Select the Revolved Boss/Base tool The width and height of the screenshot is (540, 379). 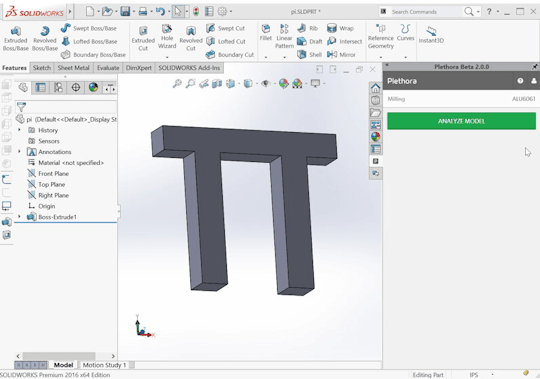[45, 38]
